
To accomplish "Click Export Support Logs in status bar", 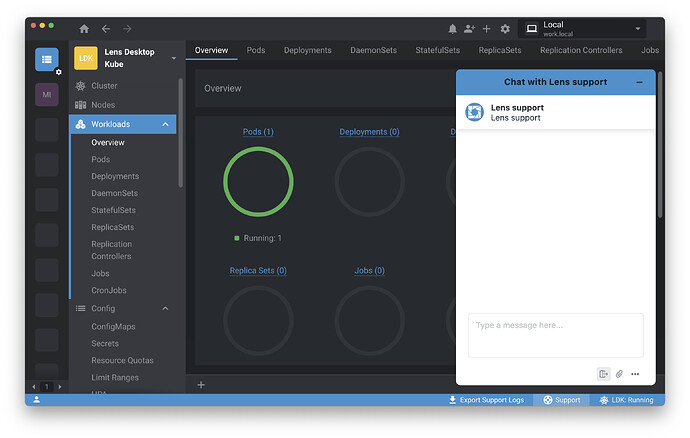I will 486,400.
